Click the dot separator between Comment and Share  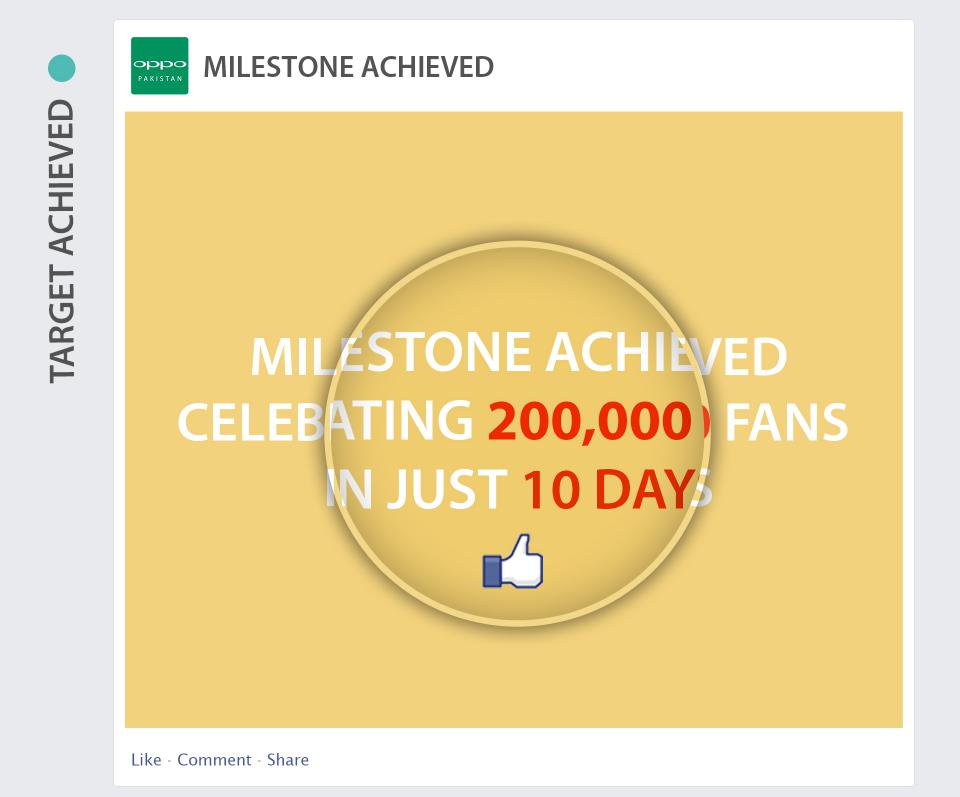click(x=259, y=761)
